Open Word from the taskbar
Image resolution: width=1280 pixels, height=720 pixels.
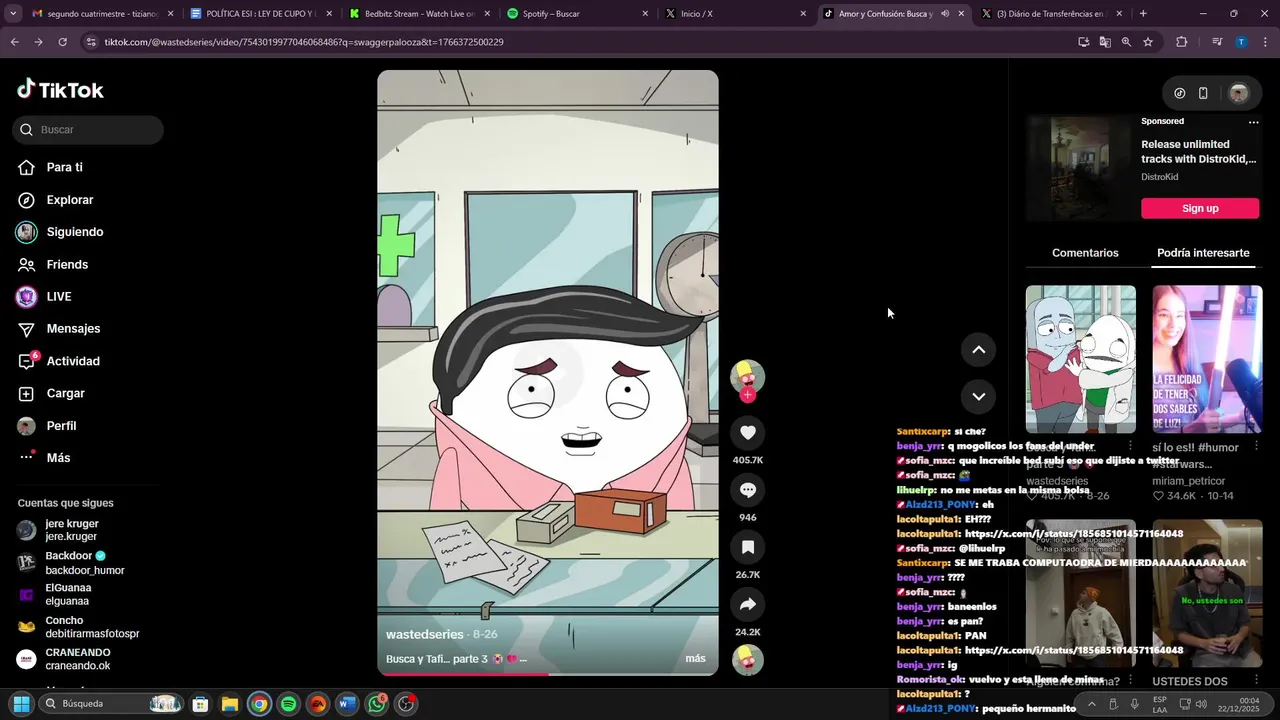(347, 704)
